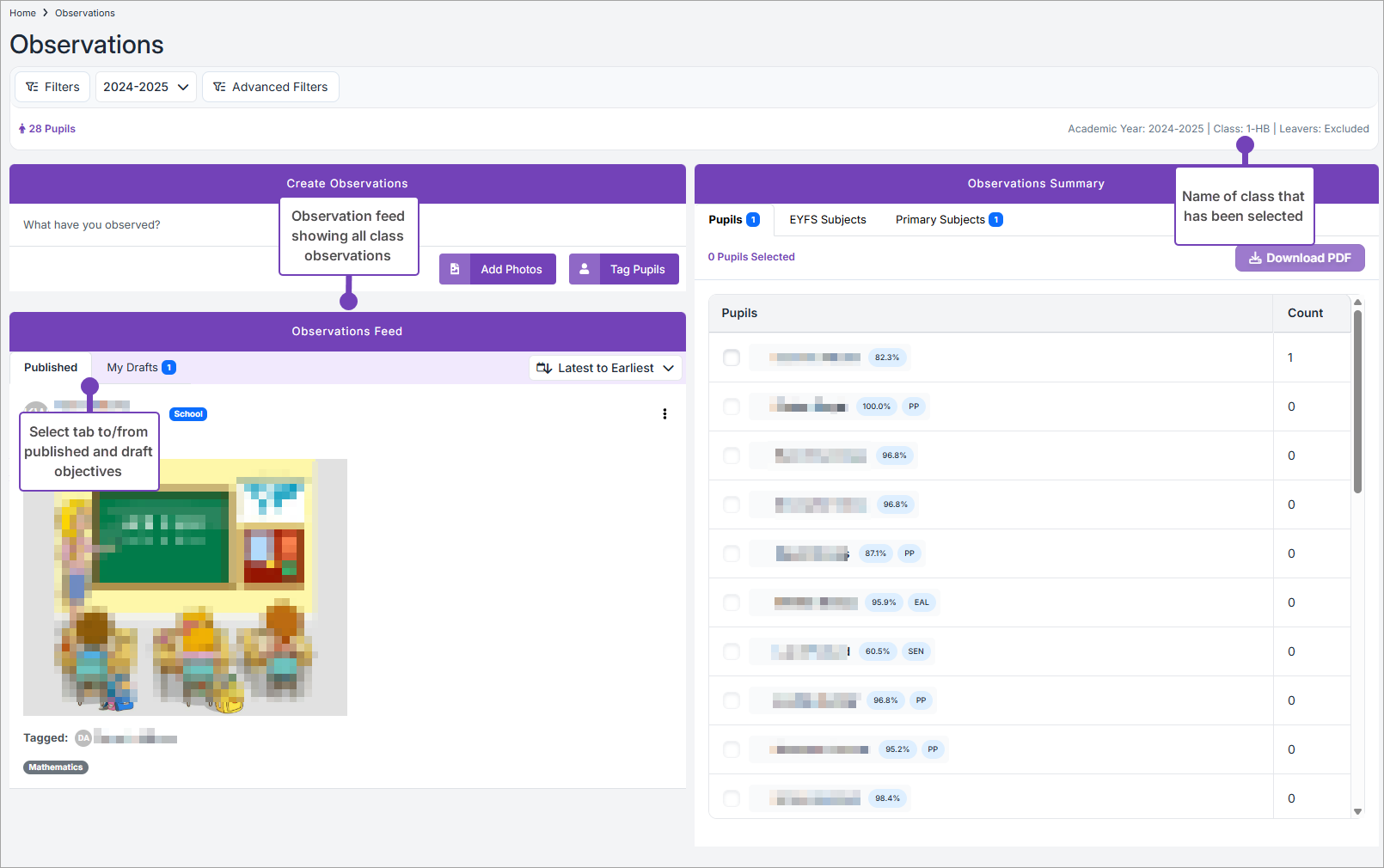The width and height of the screenshot is (1384, 868).
Task: Click the Tag Pupils person icon
Action: click(x=585, y=269)
